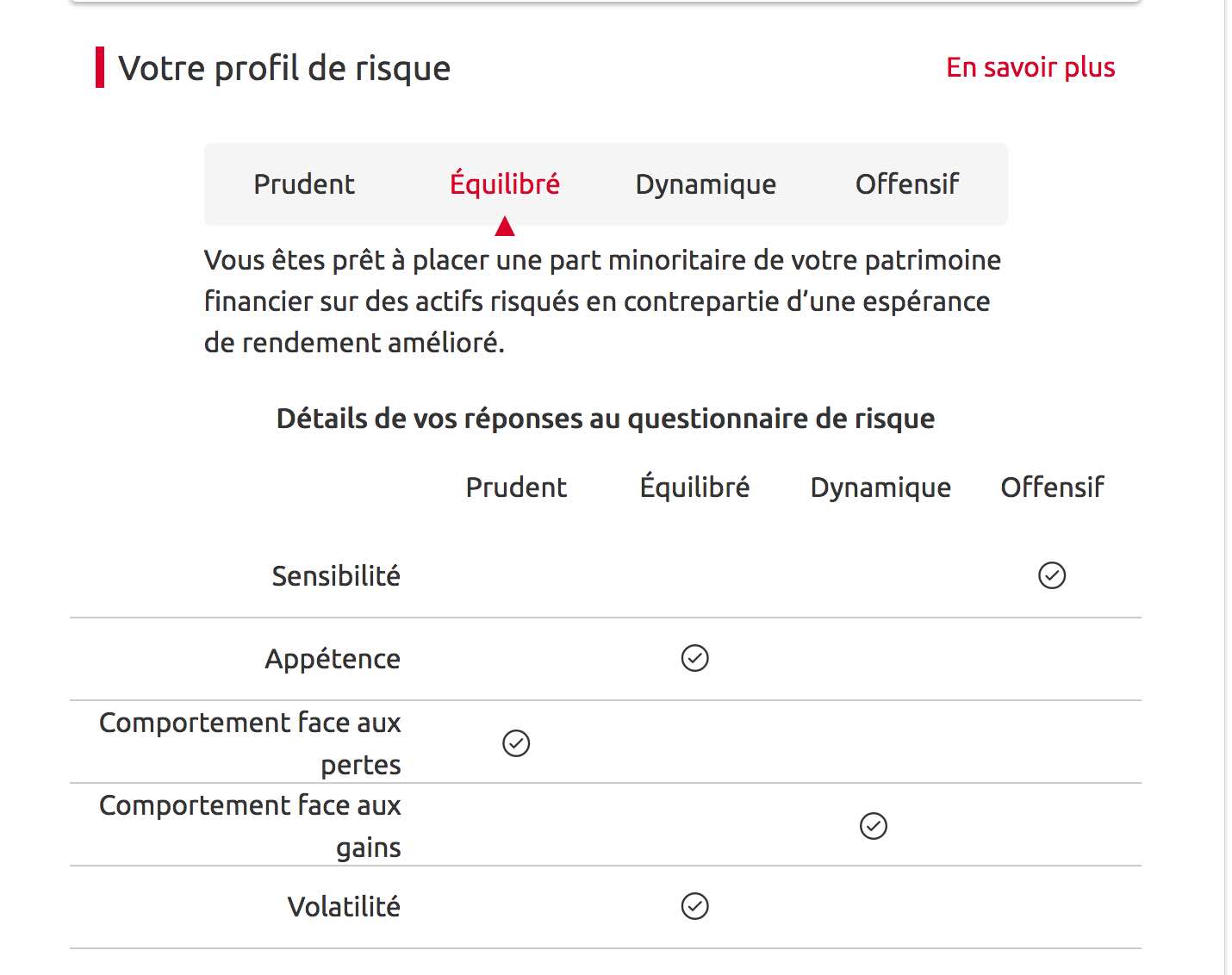1232x975 pixels.
Task: Click the pertes row Prudent checkmark
Action: pos(516,743)
